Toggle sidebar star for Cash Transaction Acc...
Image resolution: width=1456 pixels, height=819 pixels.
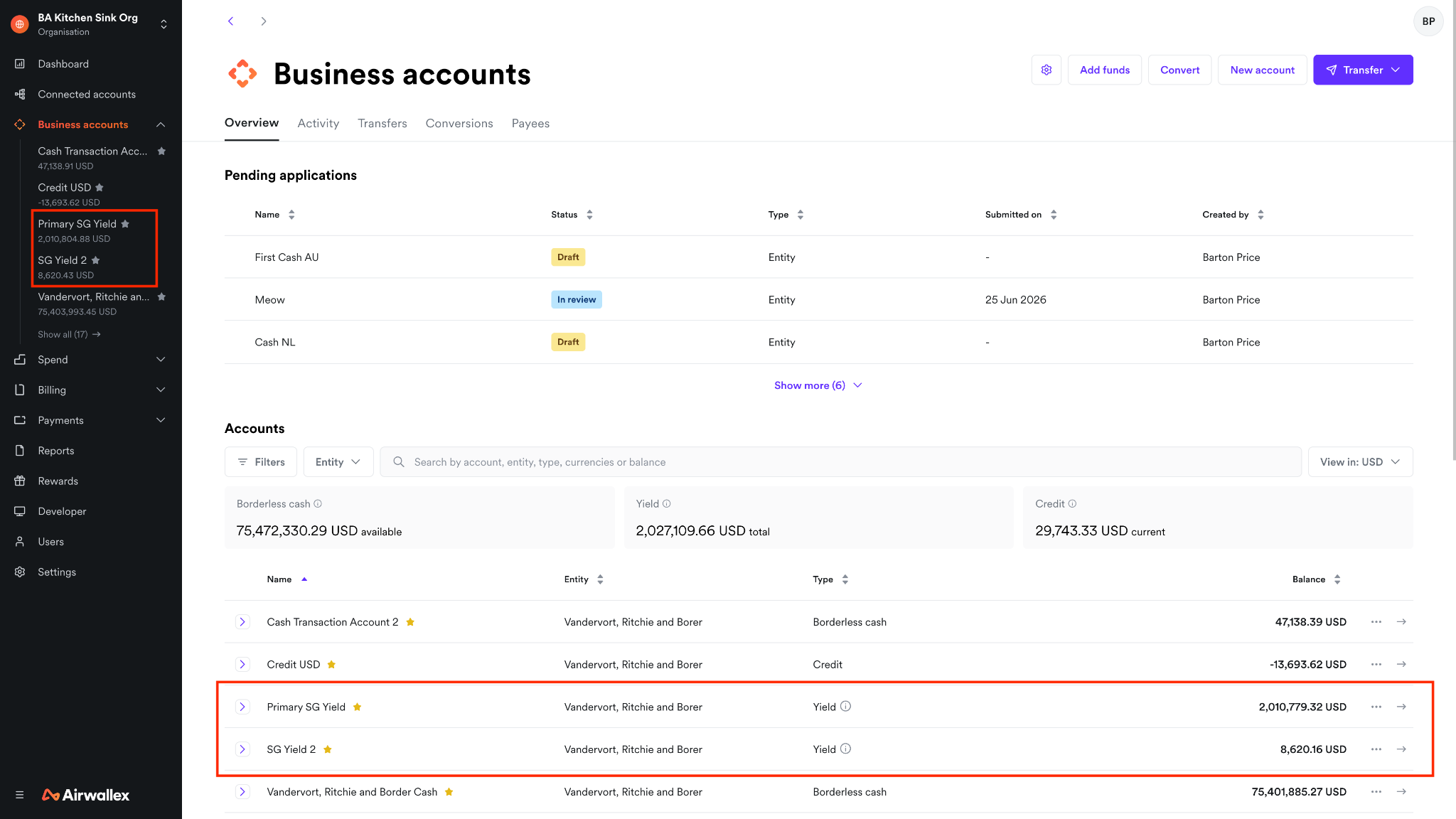tap(161, 151)
